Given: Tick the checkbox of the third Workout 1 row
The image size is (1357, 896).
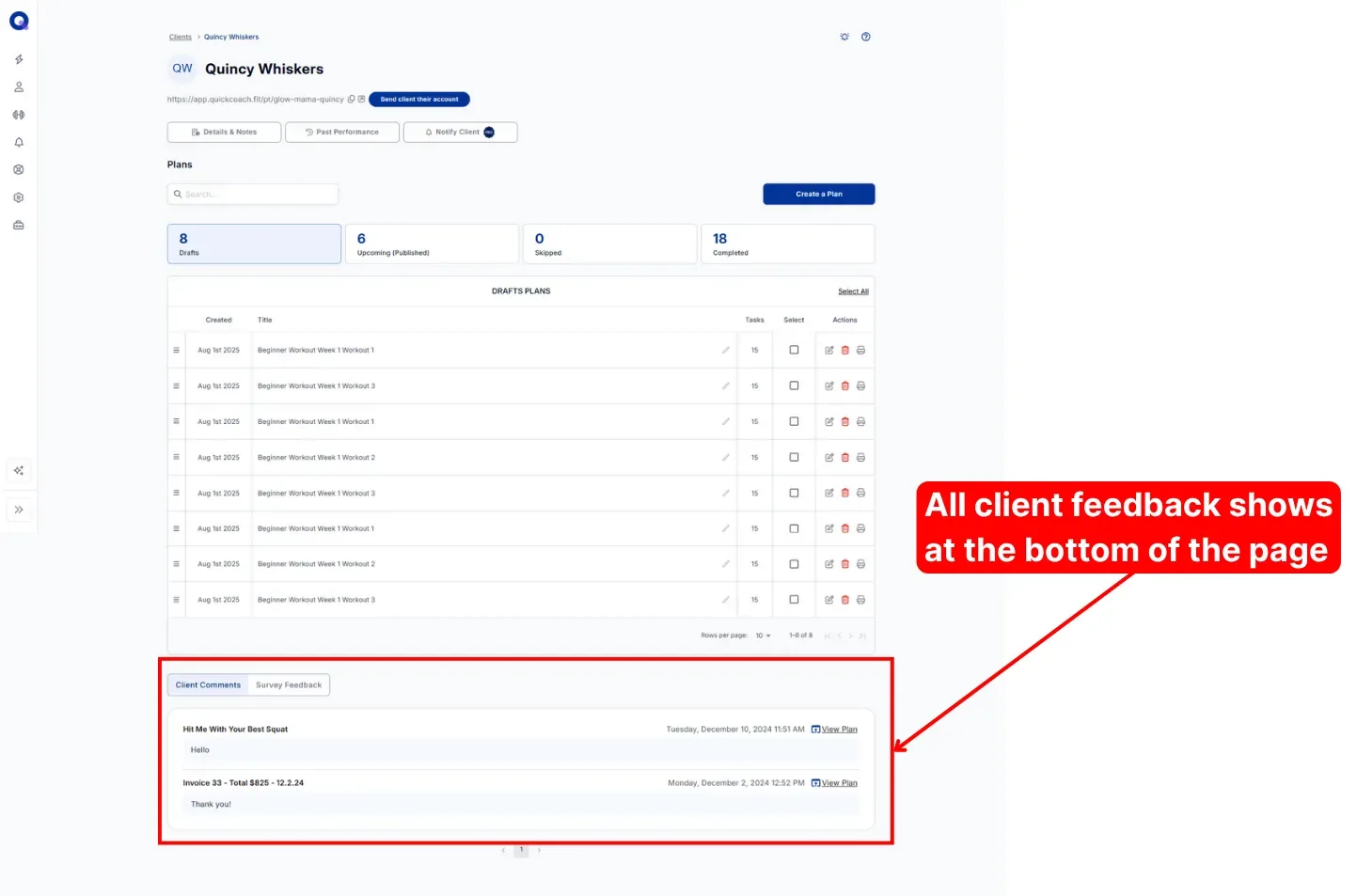Looking at the screenshot, I should point(794,528).
